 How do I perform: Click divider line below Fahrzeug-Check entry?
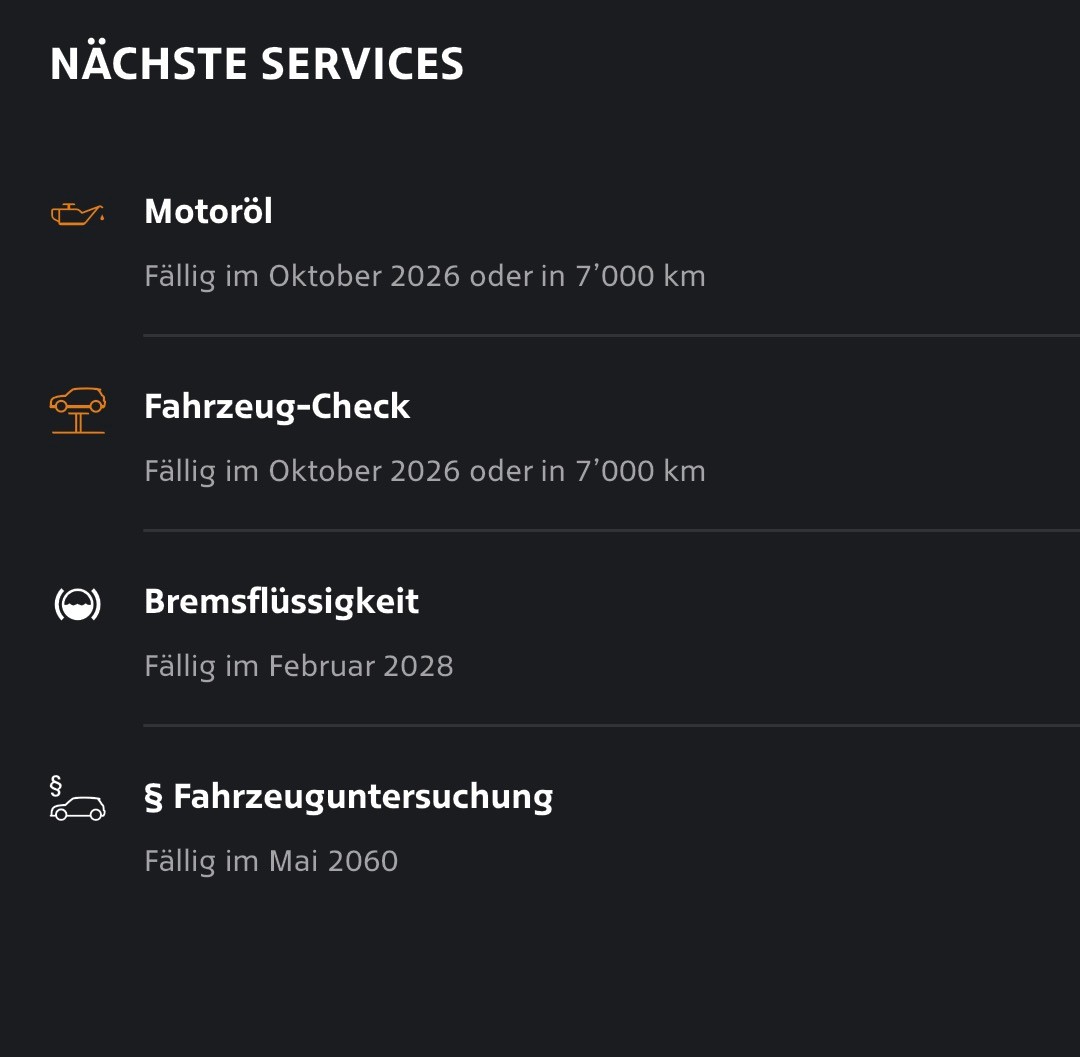[612, 530]
